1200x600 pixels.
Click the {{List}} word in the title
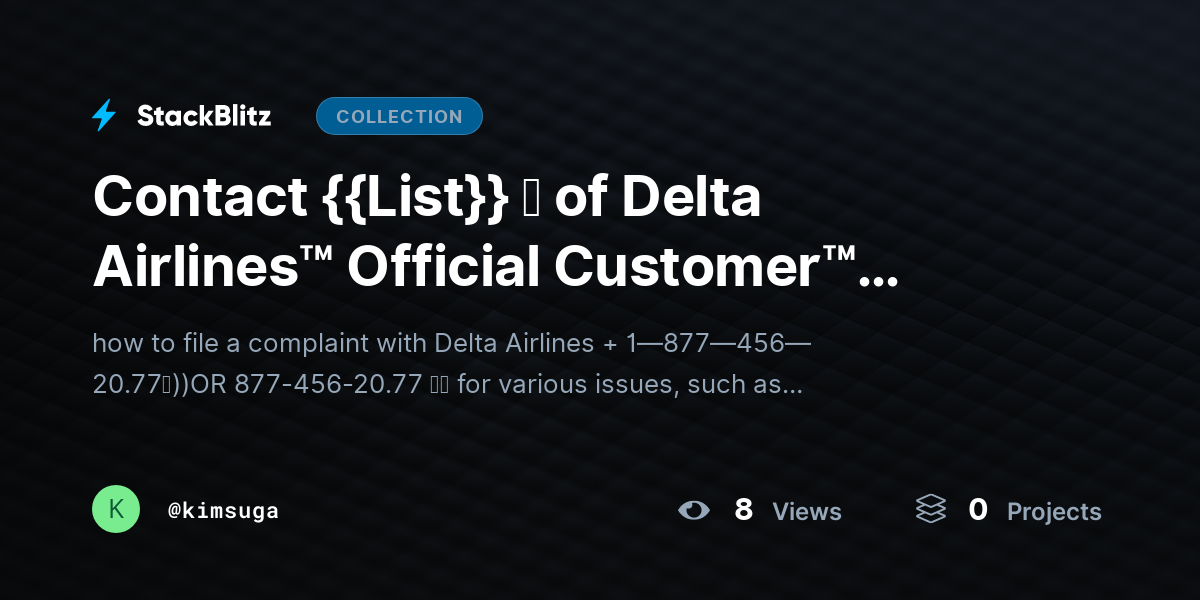coord(416,197)
